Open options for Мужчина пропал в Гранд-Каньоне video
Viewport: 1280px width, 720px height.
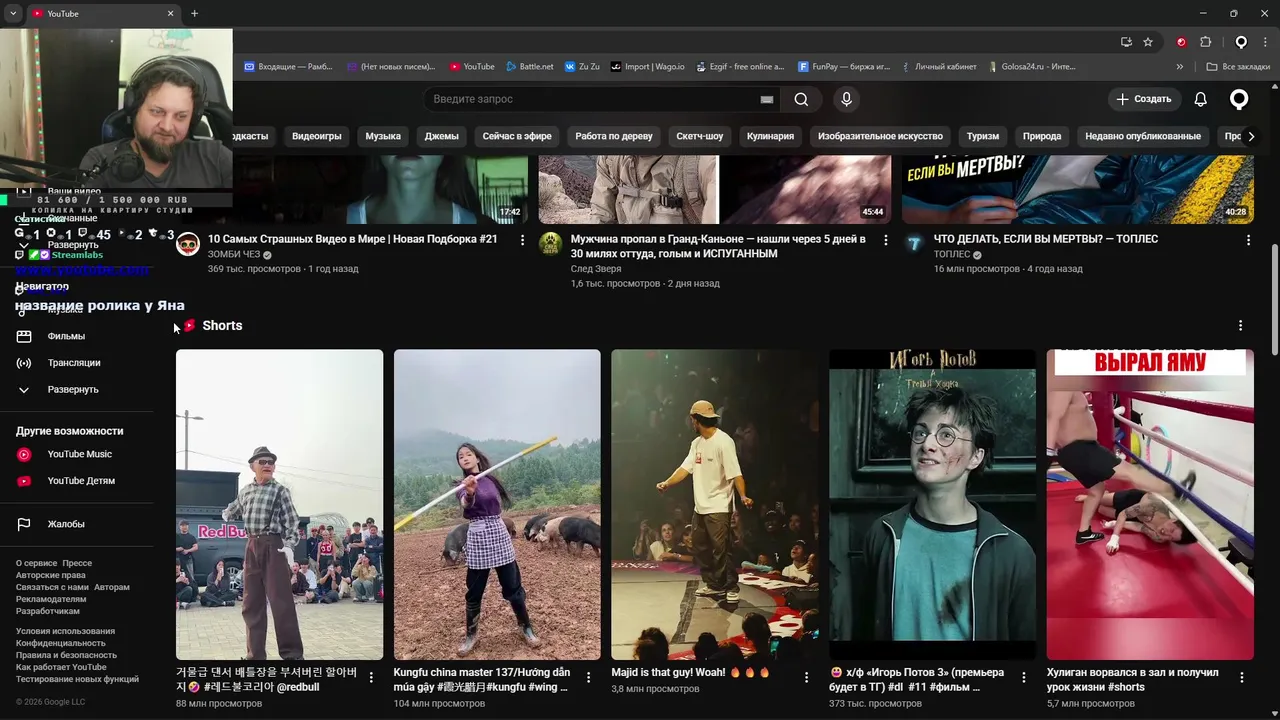(885, 240)
